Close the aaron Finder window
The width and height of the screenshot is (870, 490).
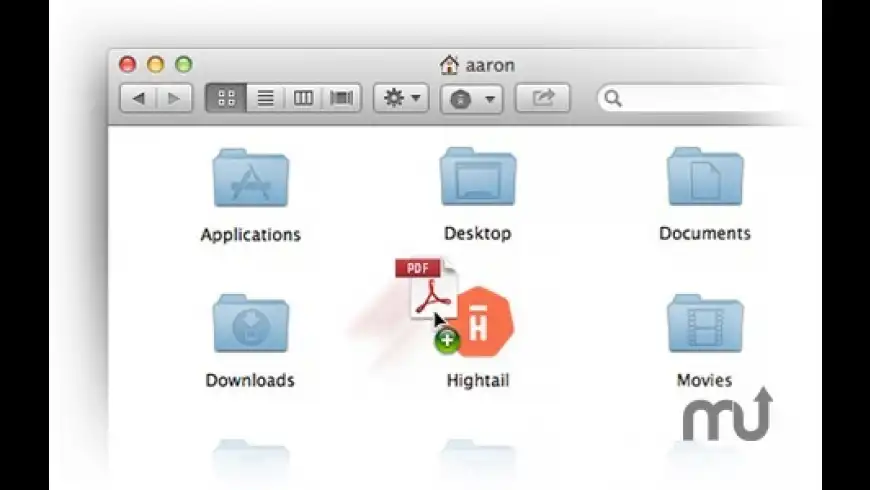click(128, 64)
